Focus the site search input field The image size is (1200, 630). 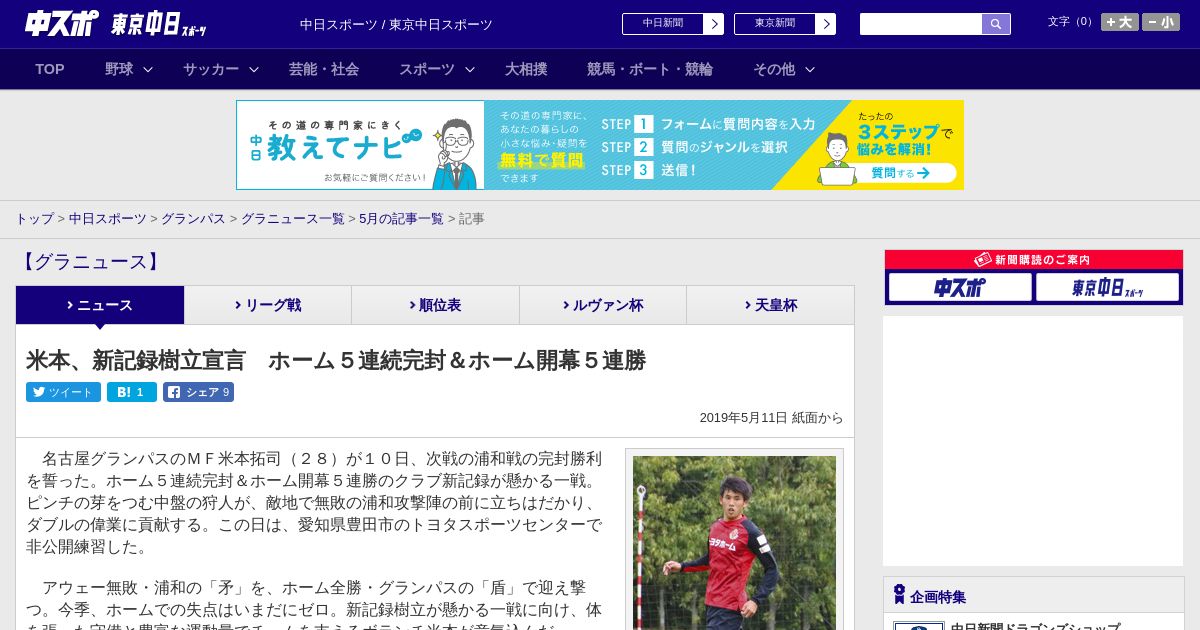pos(921,24)
